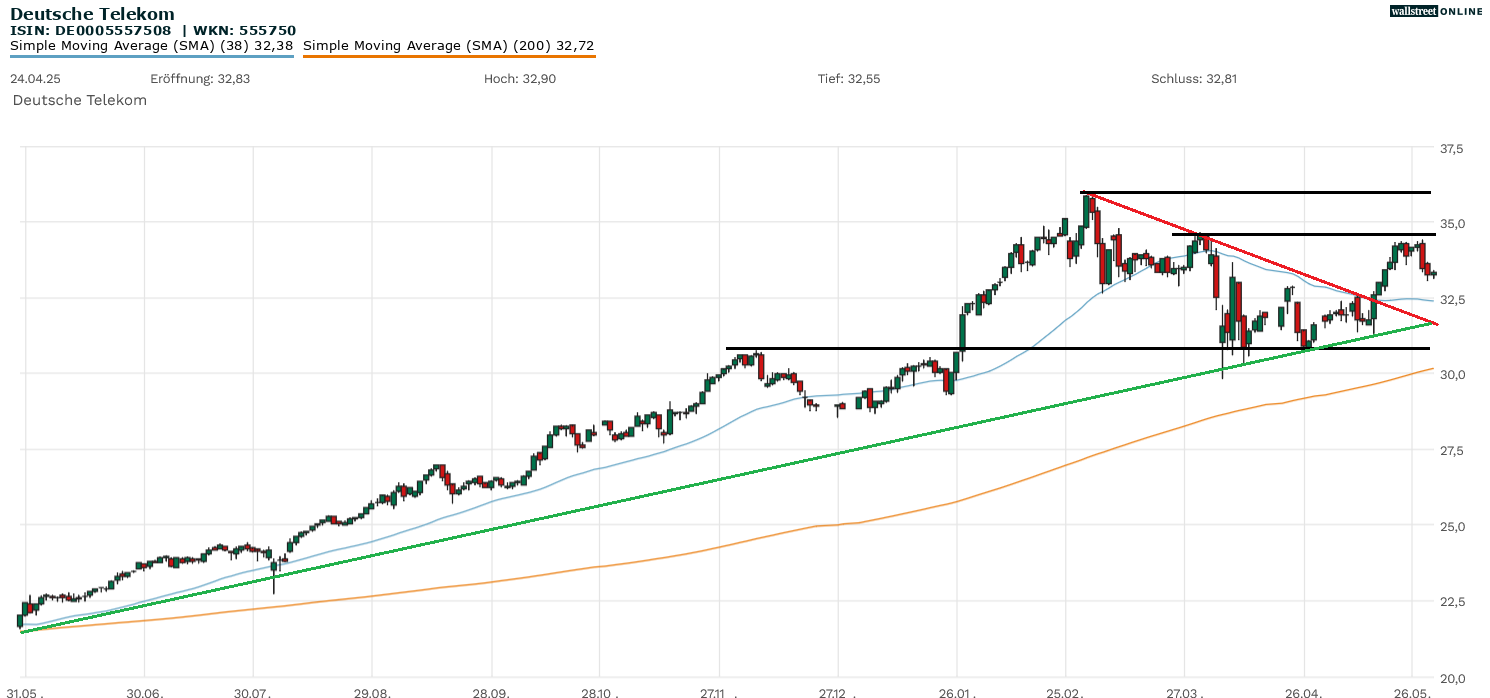This screenshot has height=698, width=1490.
Task: Toggle the SMA (38) legend entry
Action: (x=151, y=45)
